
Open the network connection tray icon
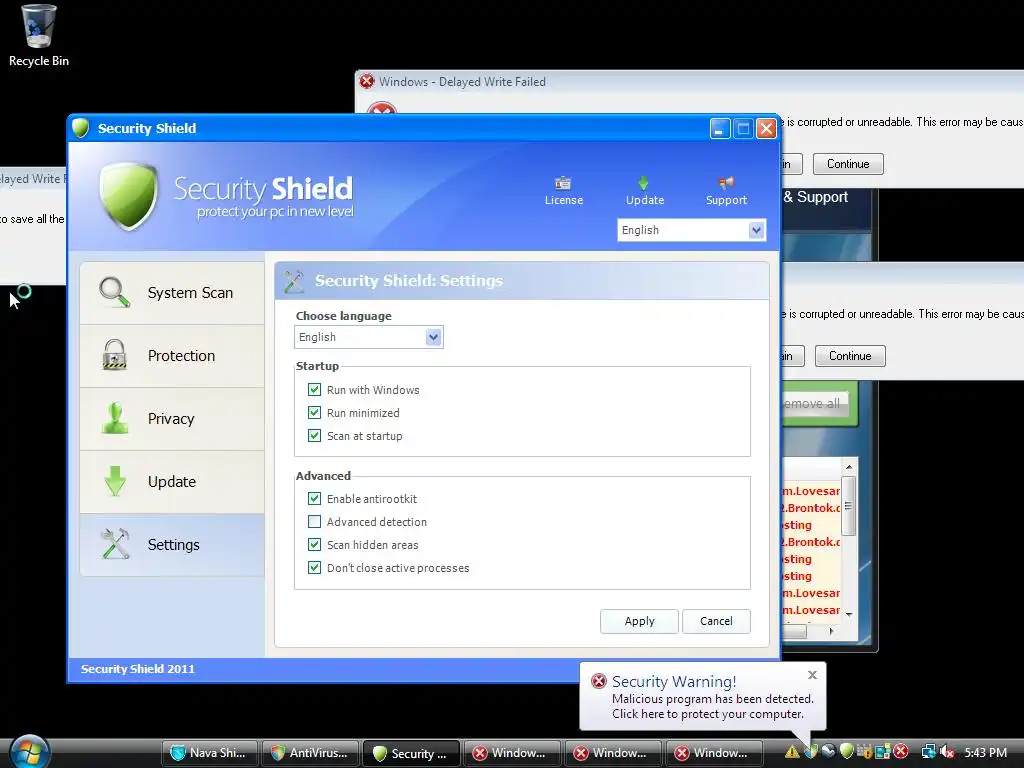929,752
